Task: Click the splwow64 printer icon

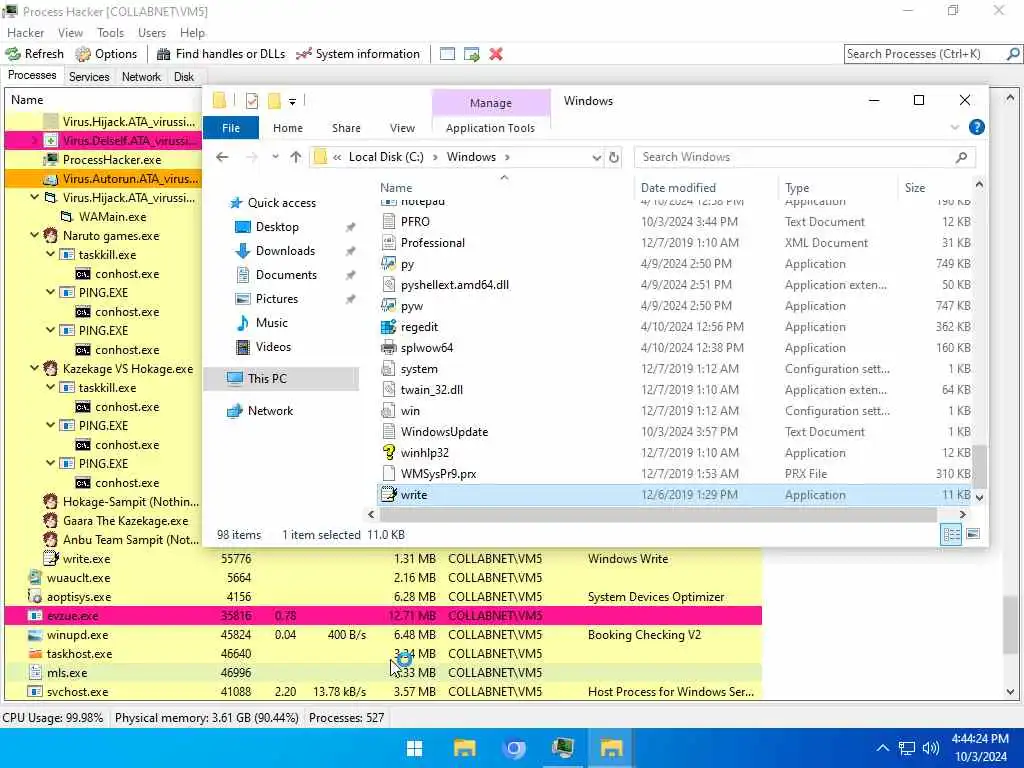Action: coord(389,347)
